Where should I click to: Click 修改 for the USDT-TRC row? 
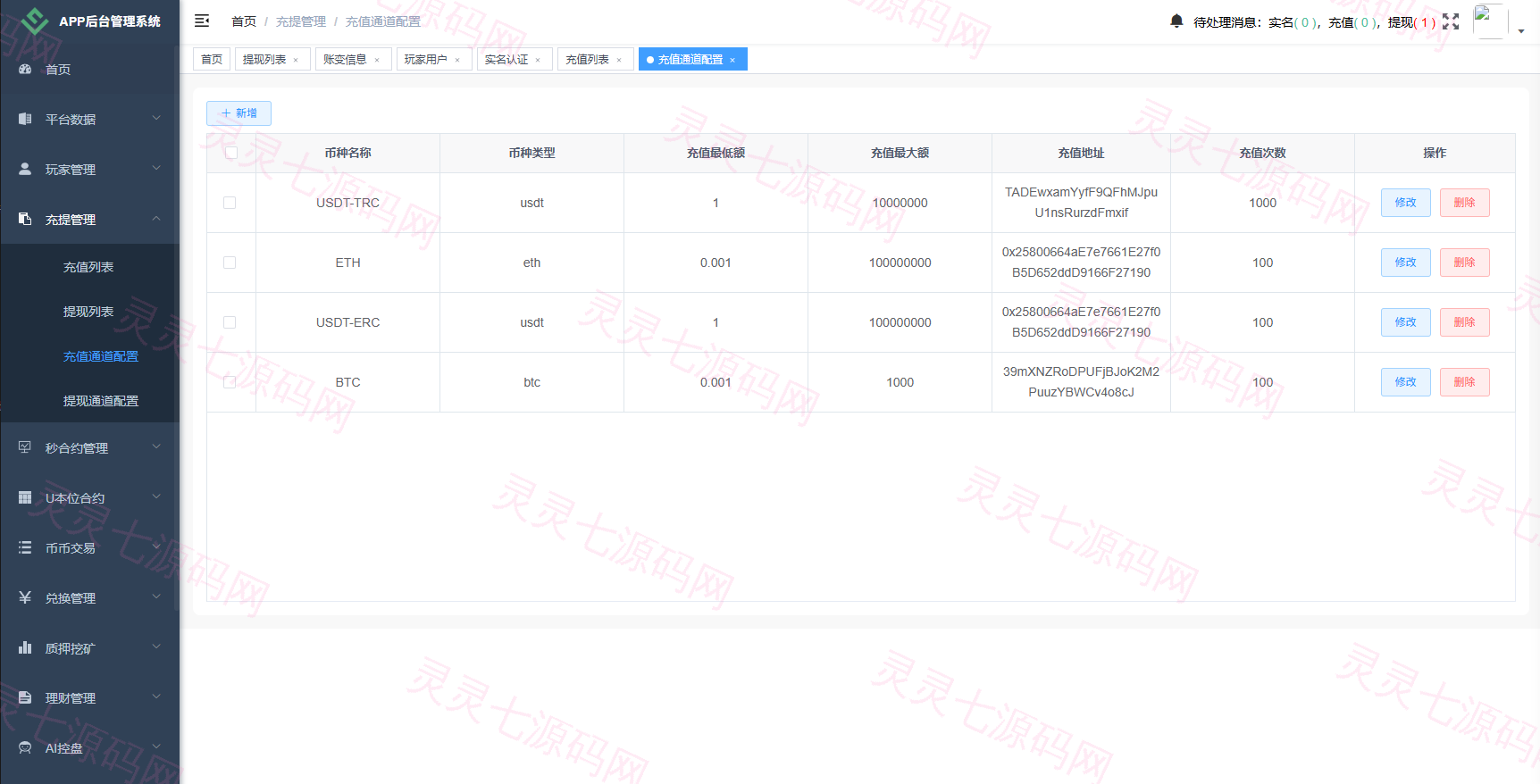pos(1405,203)
